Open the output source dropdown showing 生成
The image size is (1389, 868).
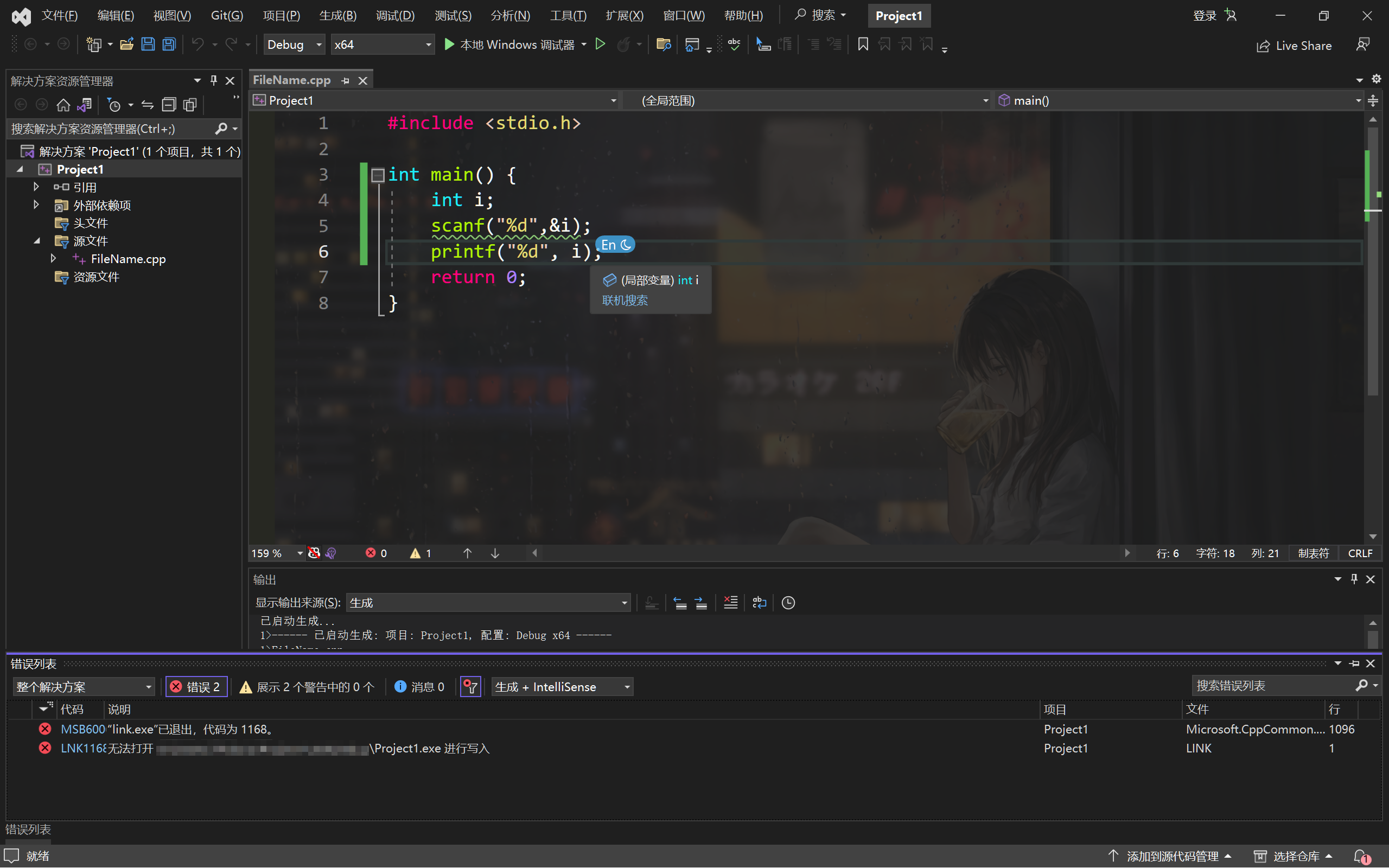488,602
